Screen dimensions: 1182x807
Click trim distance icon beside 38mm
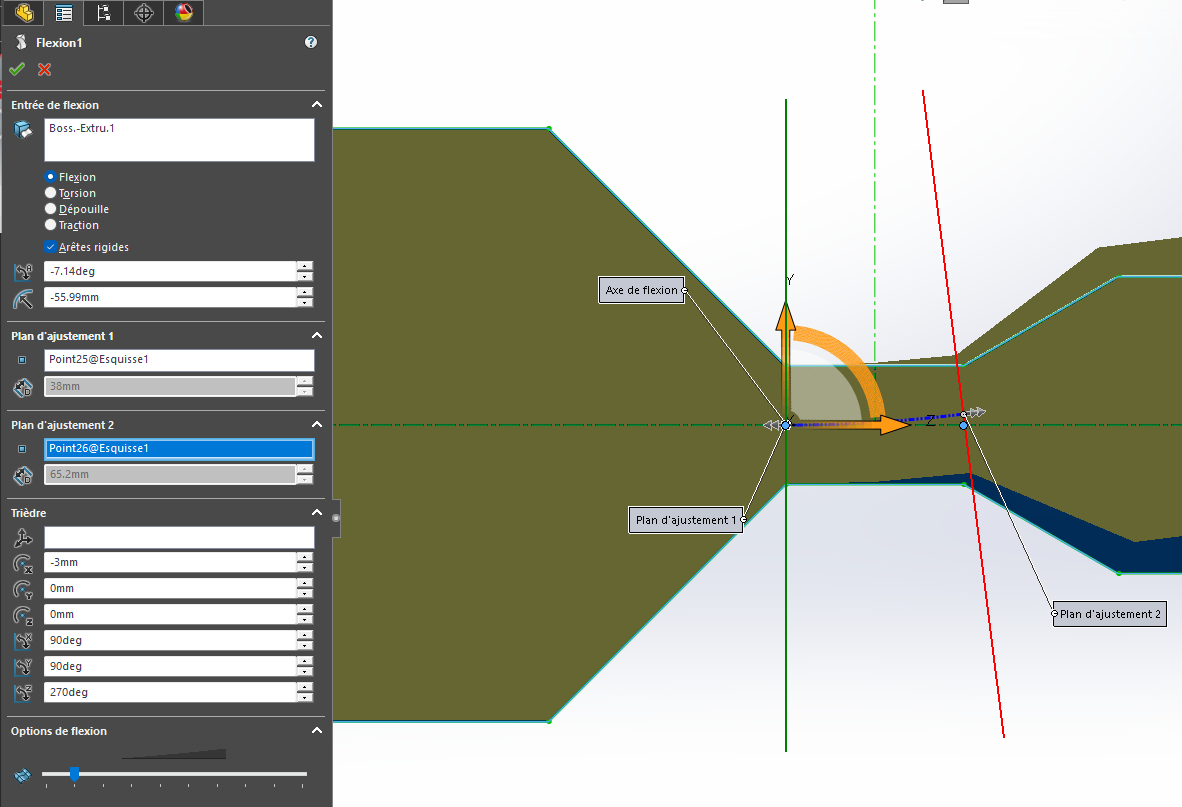point(23,387)
